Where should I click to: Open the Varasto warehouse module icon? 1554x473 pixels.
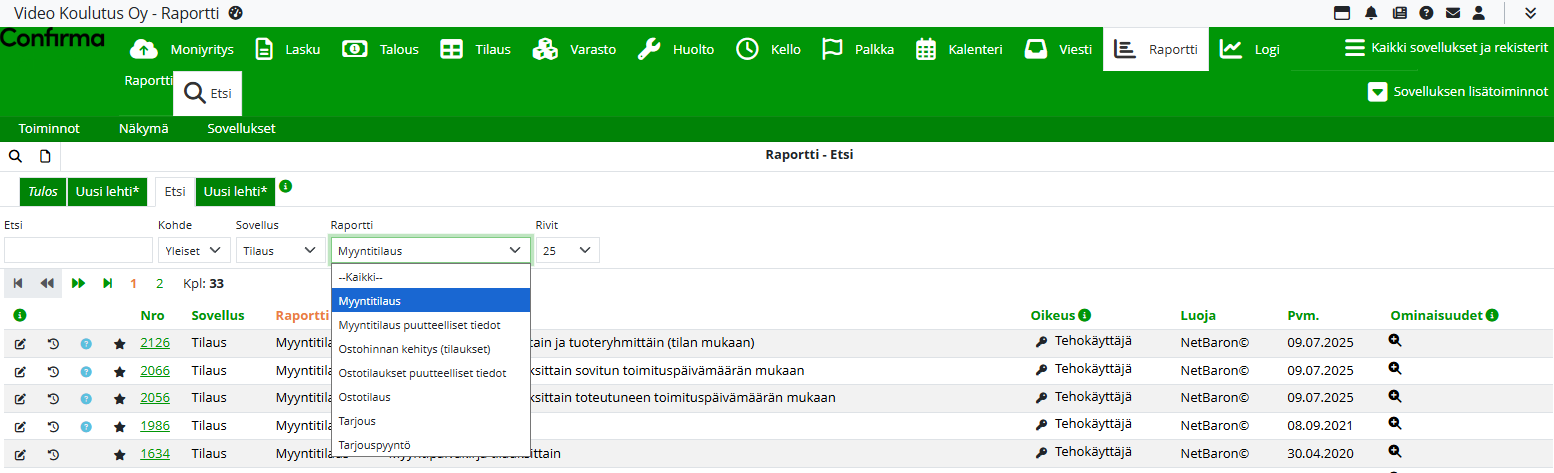[545, 49]
